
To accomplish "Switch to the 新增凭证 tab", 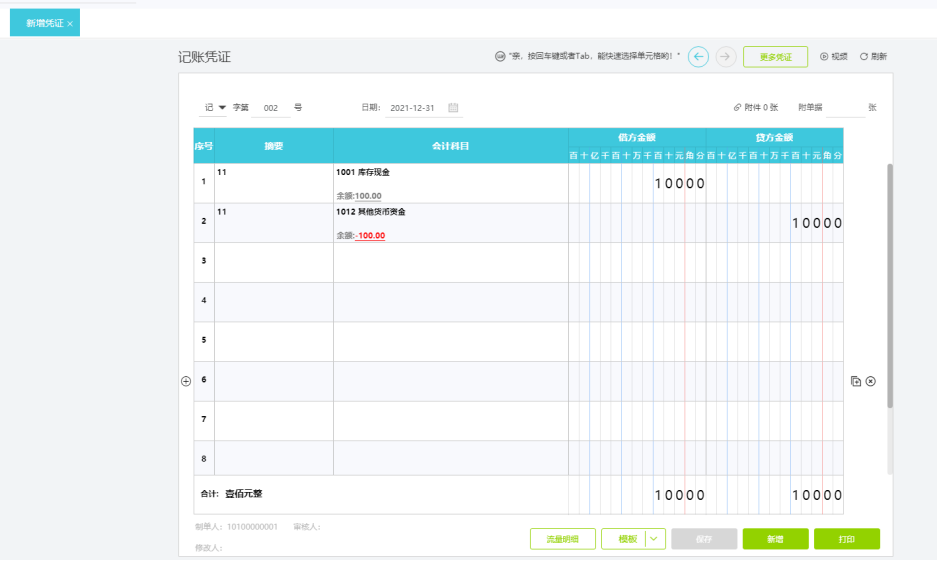I will click(42, 23).
